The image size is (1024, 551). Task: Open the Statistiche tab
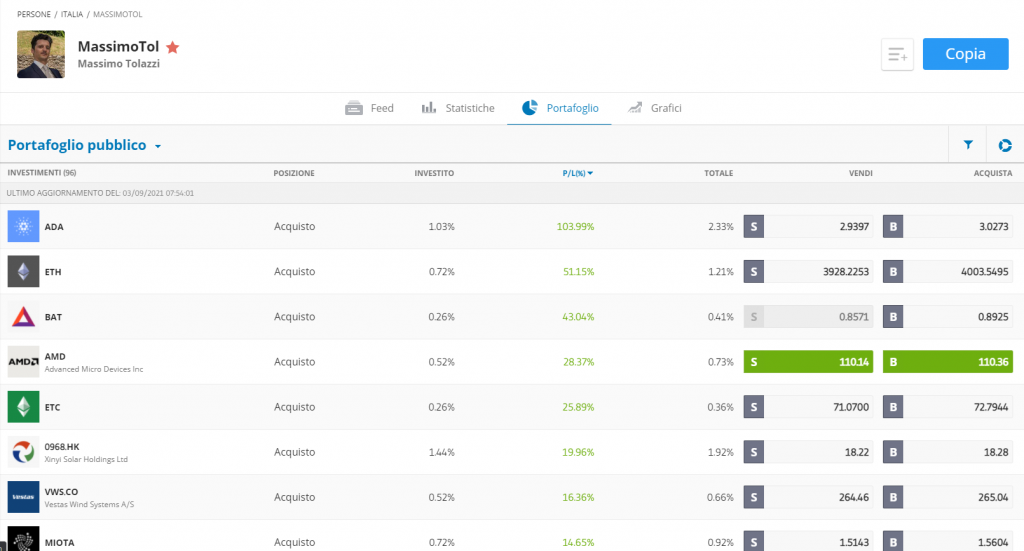(458, 108)
